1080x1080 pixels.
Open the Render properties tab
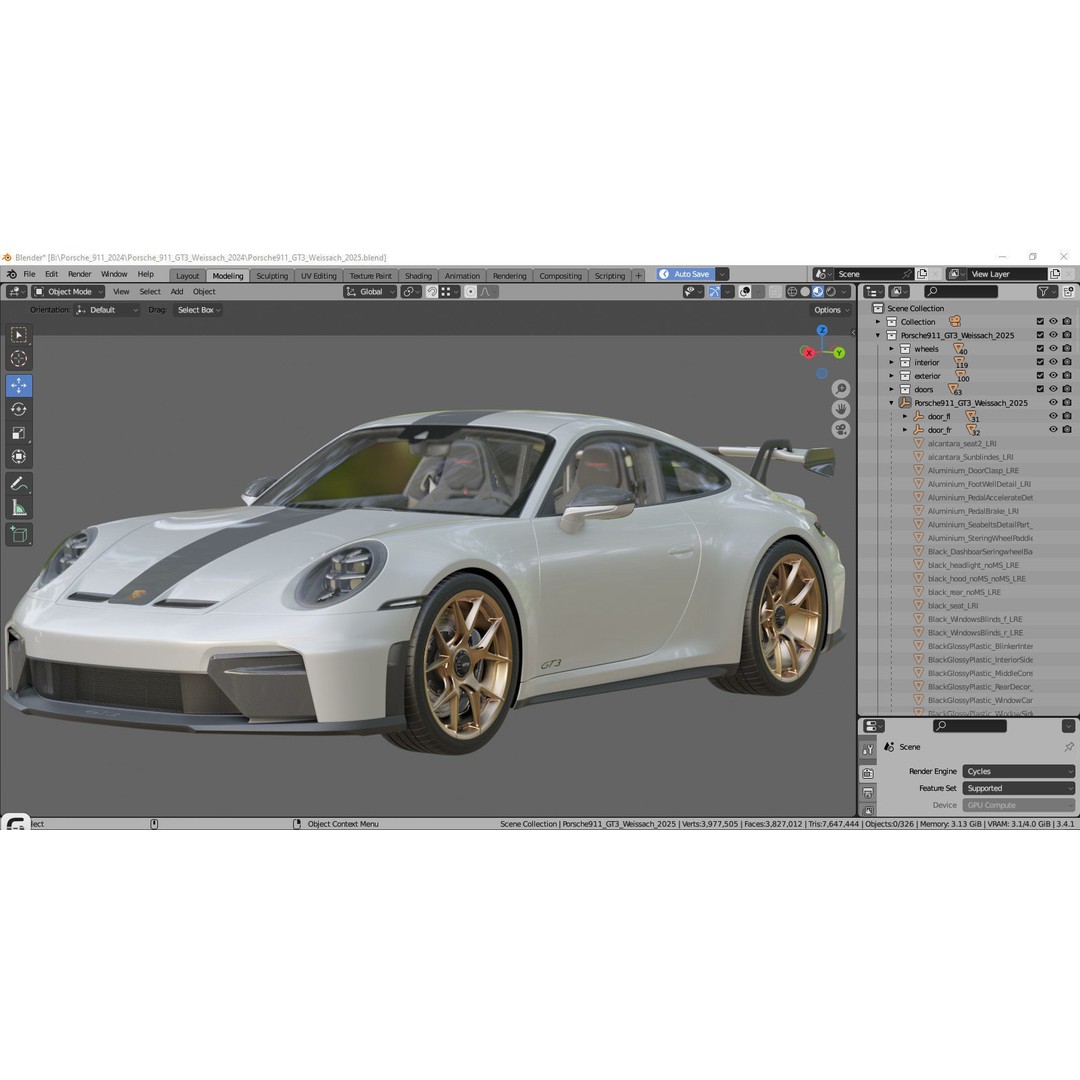click(868, 773)
